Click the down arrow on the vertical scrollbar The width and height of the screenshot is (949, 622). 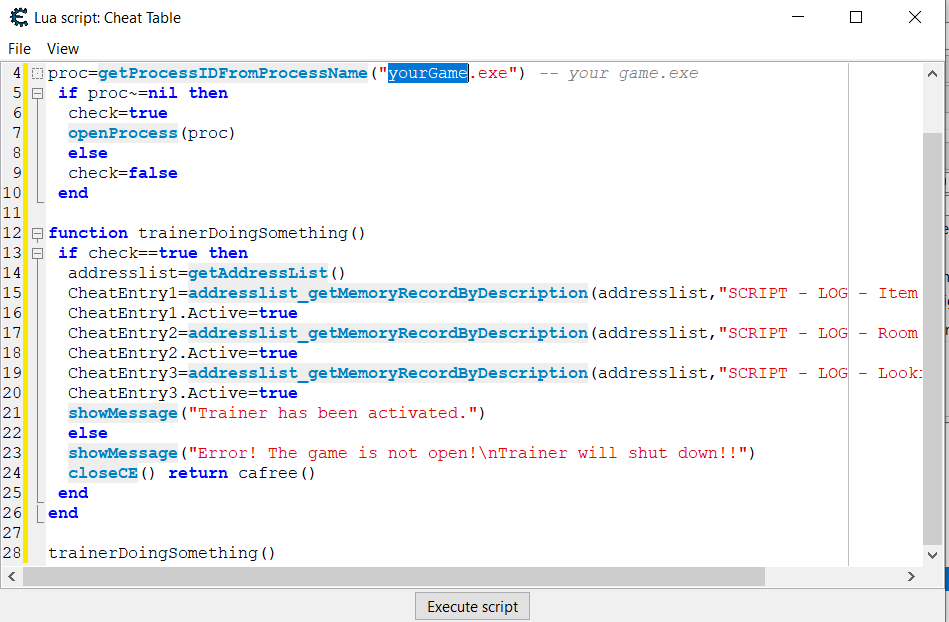pos(933,555)
